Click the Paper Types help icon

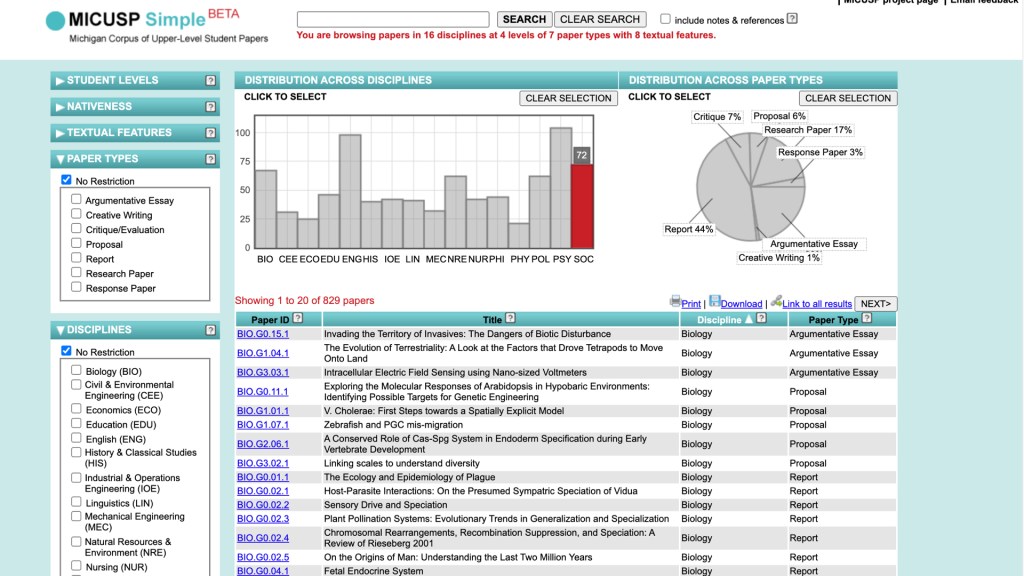(210, 159)
